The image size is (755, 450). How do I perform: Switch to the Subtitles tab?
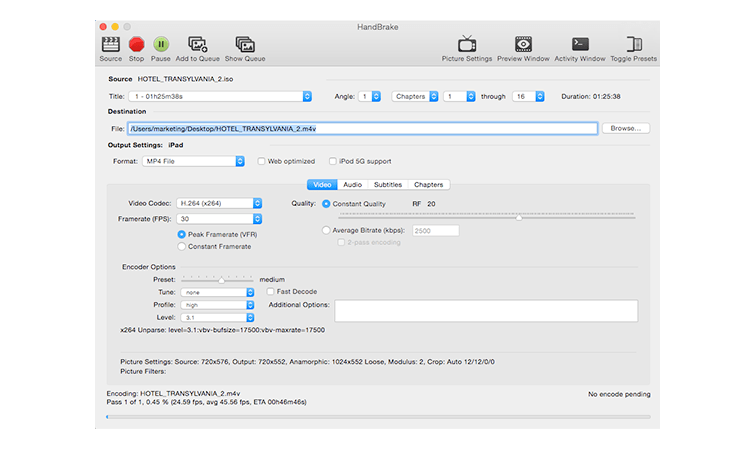pyautogui.click(x=388, y=185)
